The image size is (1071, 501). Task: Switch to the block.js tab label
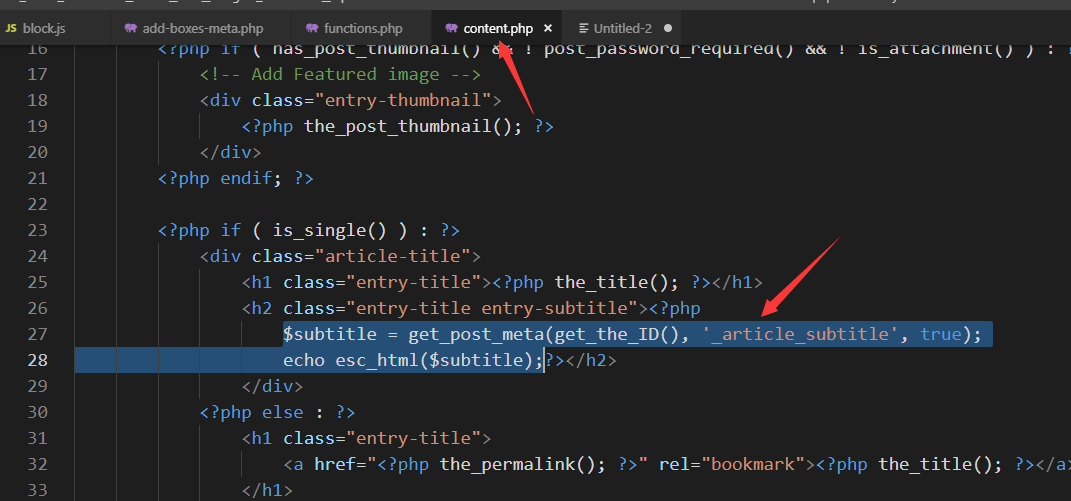pyautogui.click(x=44, y=28)
